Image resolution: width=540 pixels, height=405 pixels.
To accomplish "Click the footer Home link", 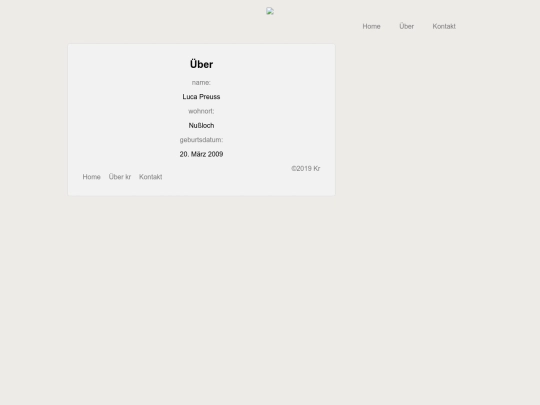I will (x=92, y=177).
